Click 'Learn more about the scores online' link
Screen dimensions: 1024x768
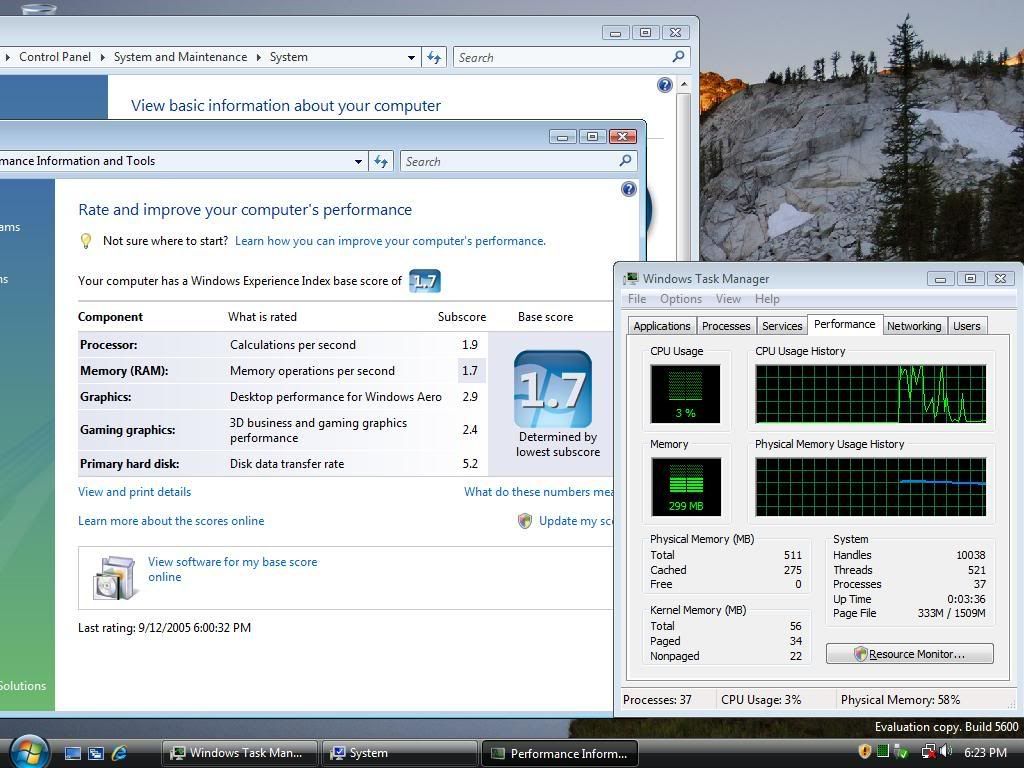171,521
